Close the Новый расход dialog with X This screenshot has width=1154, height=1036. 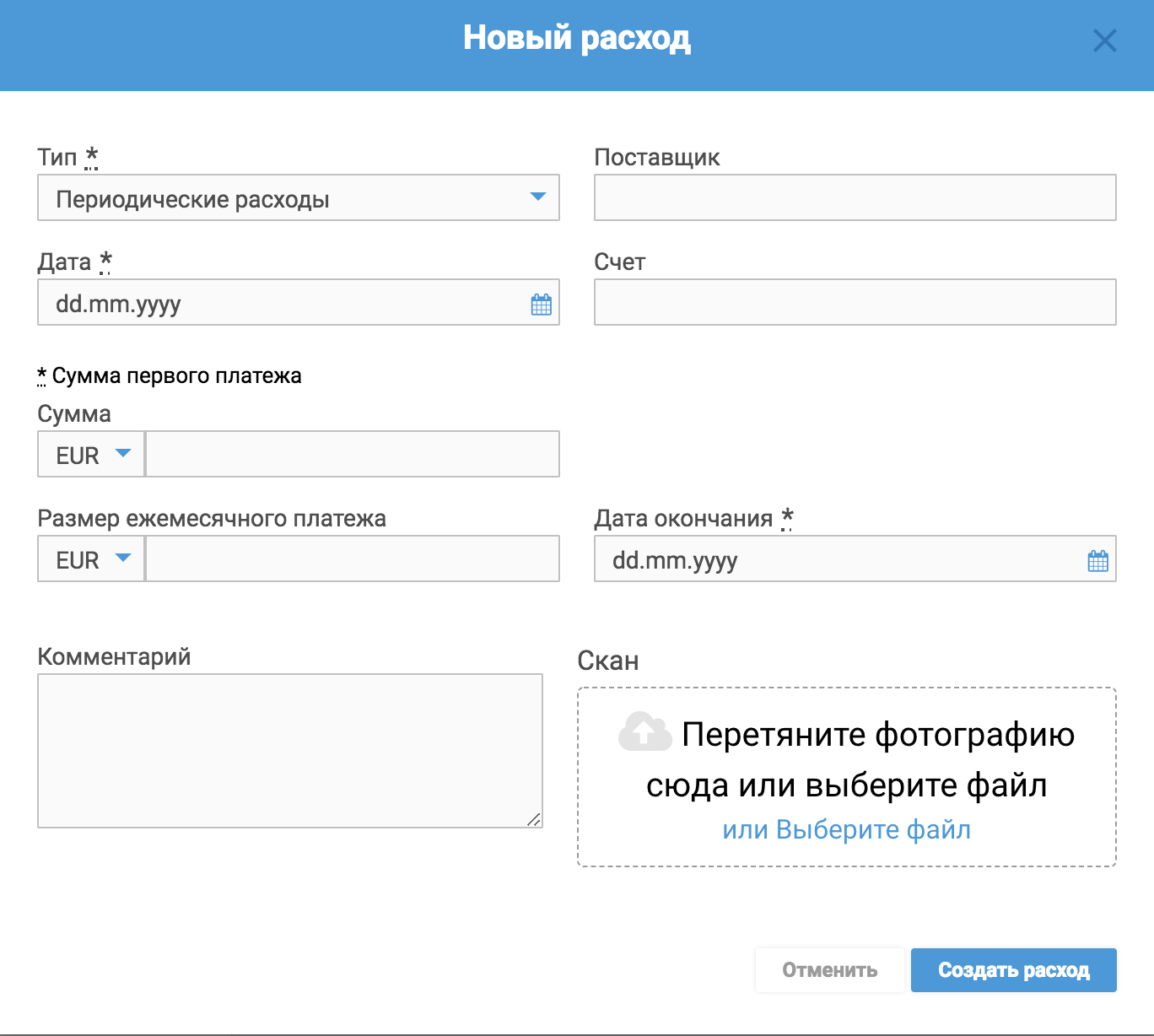click(1104, 40)
